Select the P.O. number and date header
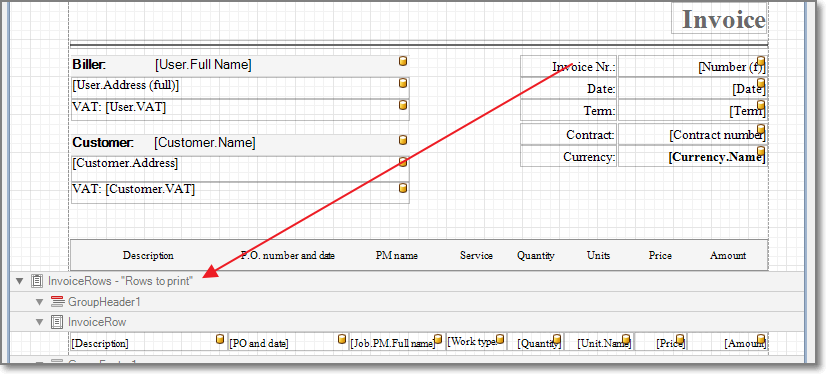Viewport: 826px width, 374px height. point(288,255)
